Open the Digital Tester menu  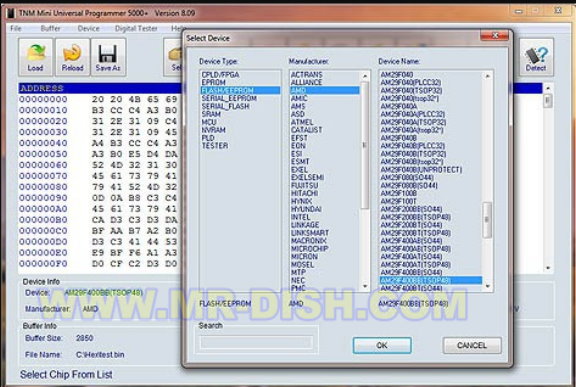(x=136, y=28)
